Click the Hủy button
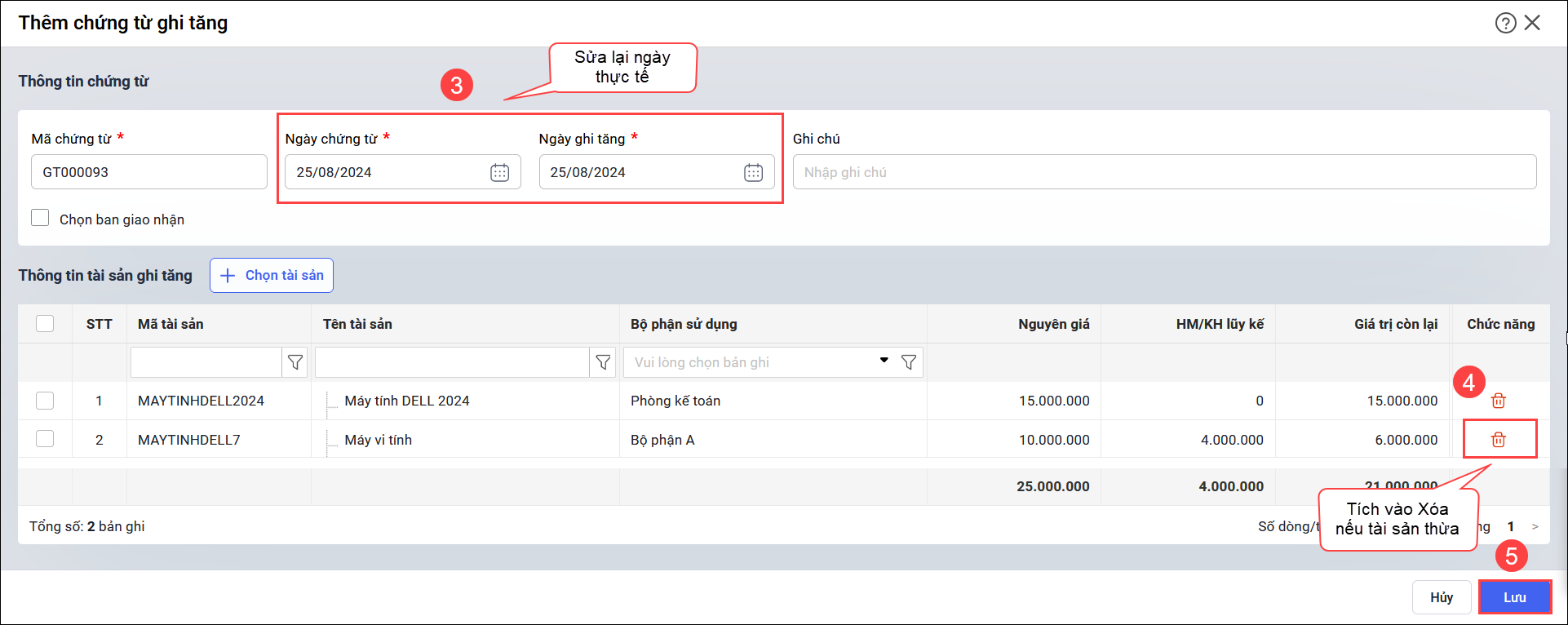 click(x=1442, y=597)
